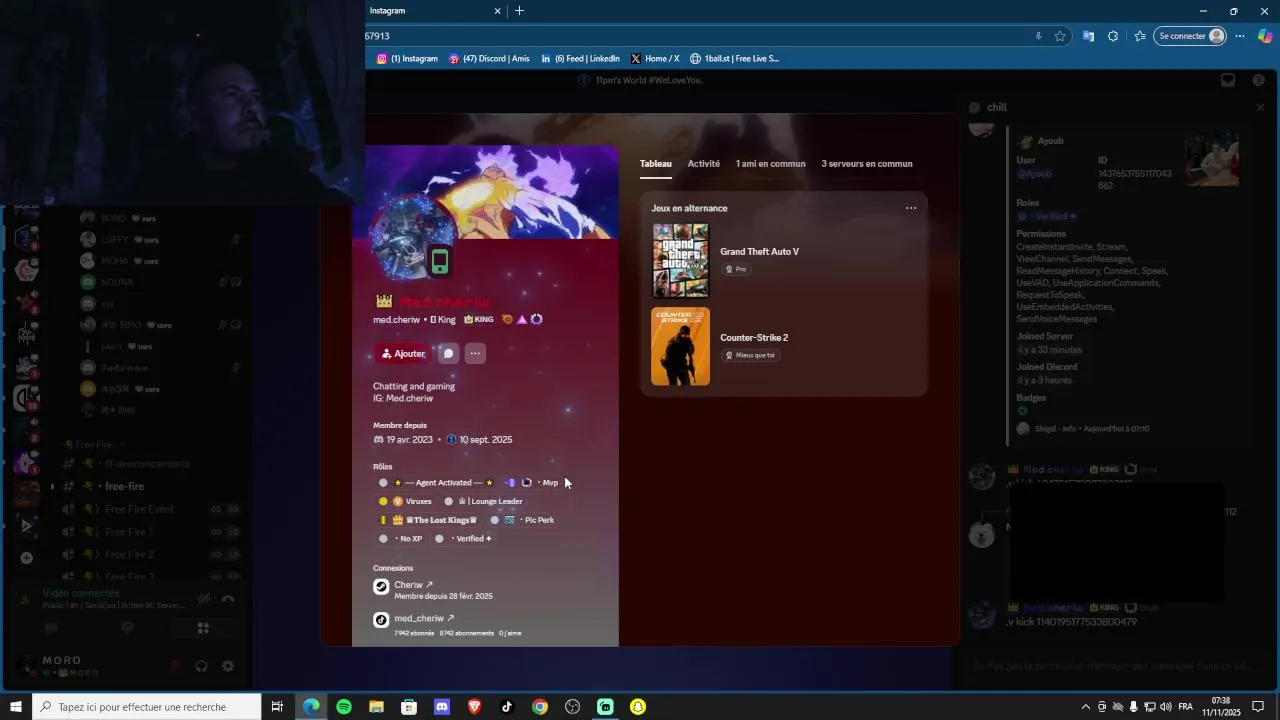Select the Viruses role chip
The width and height of the screenshot is (1280, 720).
pyautogui.click(x=405, y=502)
